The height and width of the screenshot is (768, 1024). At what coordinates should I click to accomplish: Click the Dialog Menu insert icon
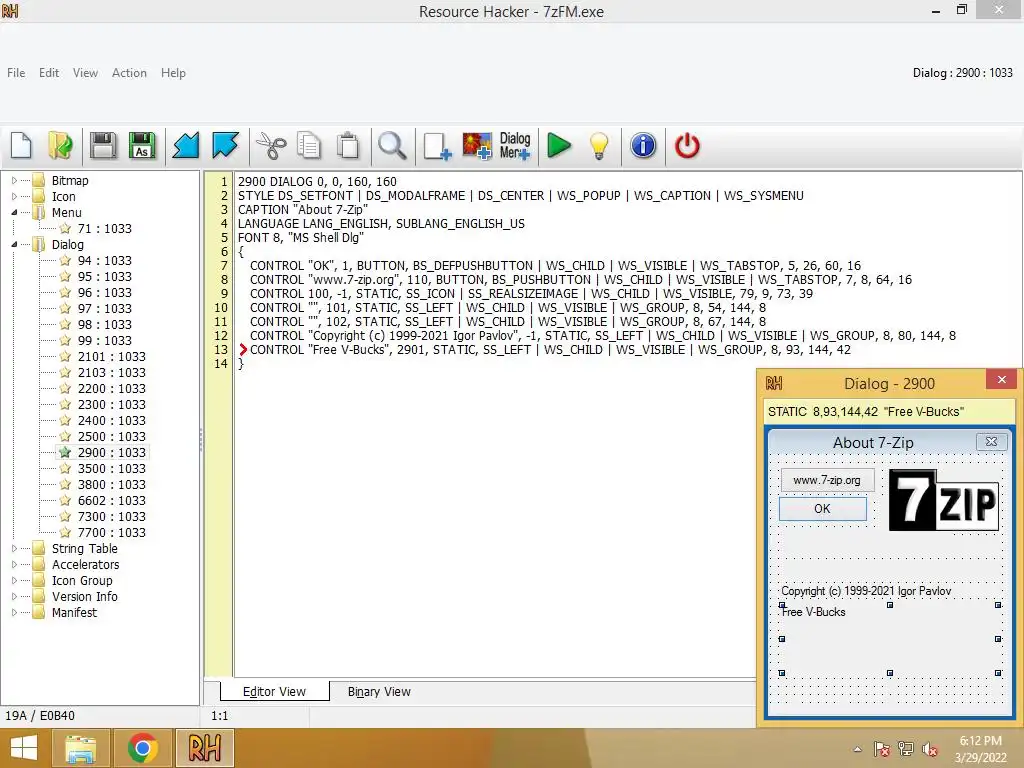(515, 145)
